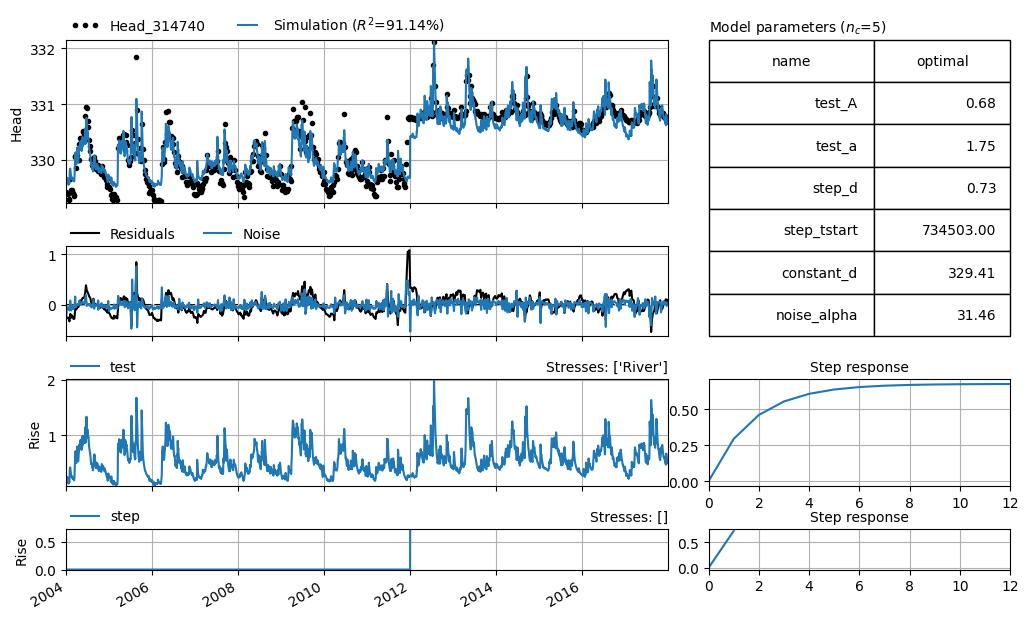Click the Head_314740 legend dotted marker
This screenshot has width=1028, height=619.
[85, 26]
